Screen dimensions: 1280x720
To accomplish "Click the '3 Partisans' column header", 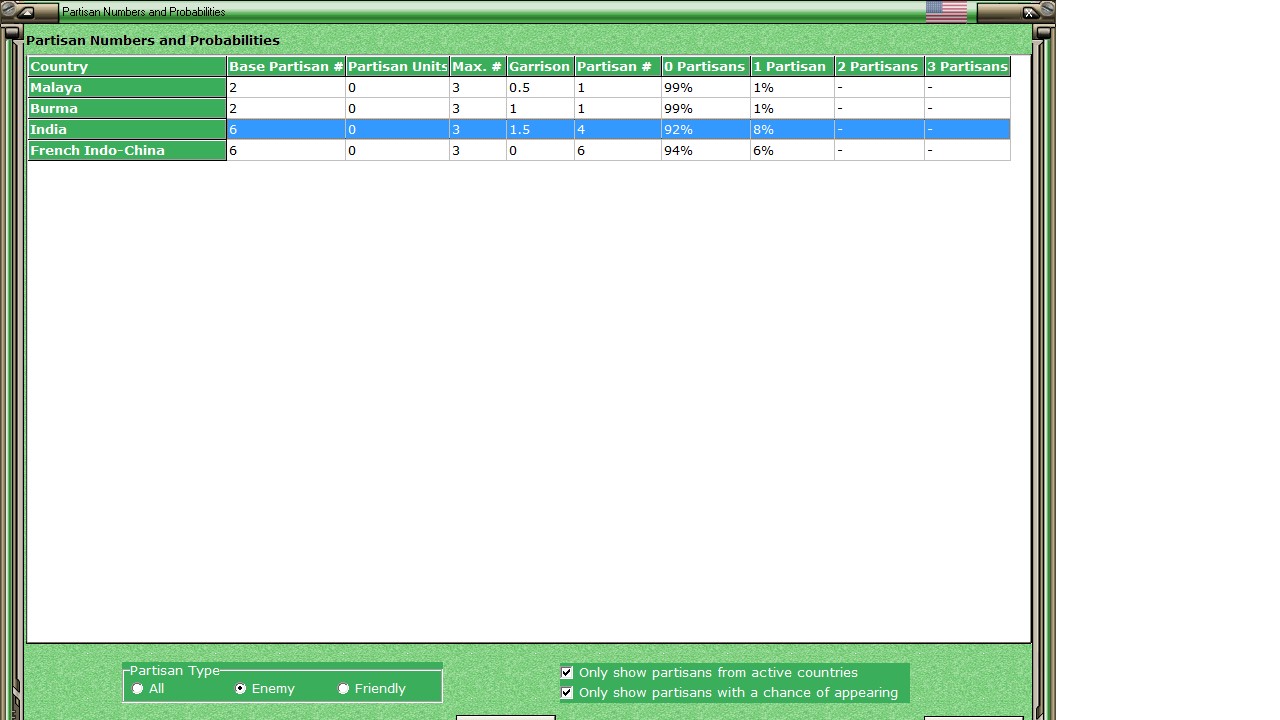I will click(x=967, y=66).
